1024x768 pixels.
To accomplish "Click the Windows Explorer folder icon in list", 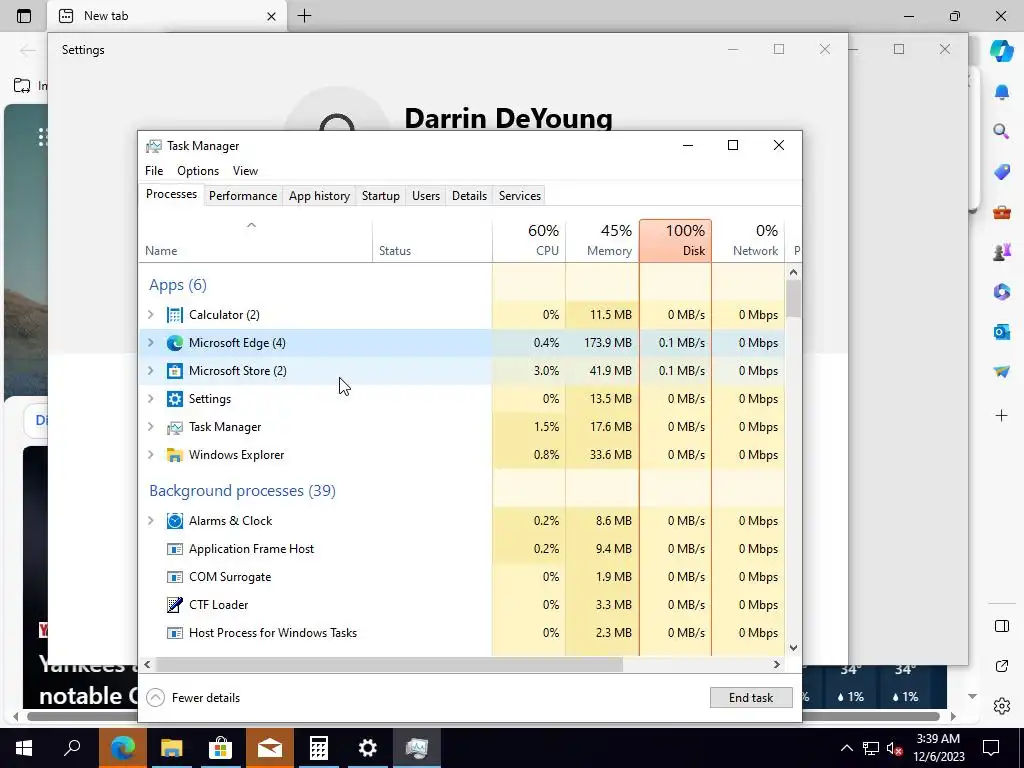I will click(x=174, y=455).
